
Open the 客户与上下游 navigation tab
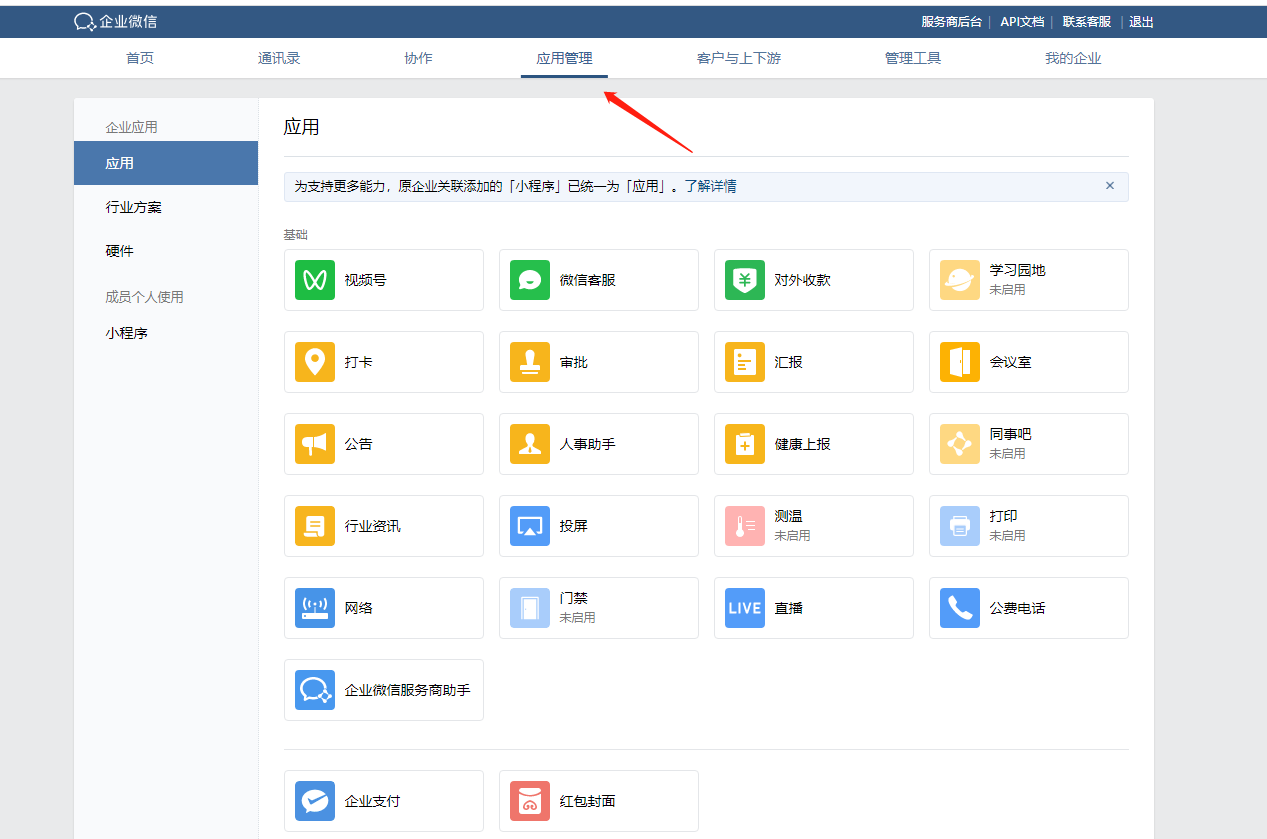coord(738,58)
